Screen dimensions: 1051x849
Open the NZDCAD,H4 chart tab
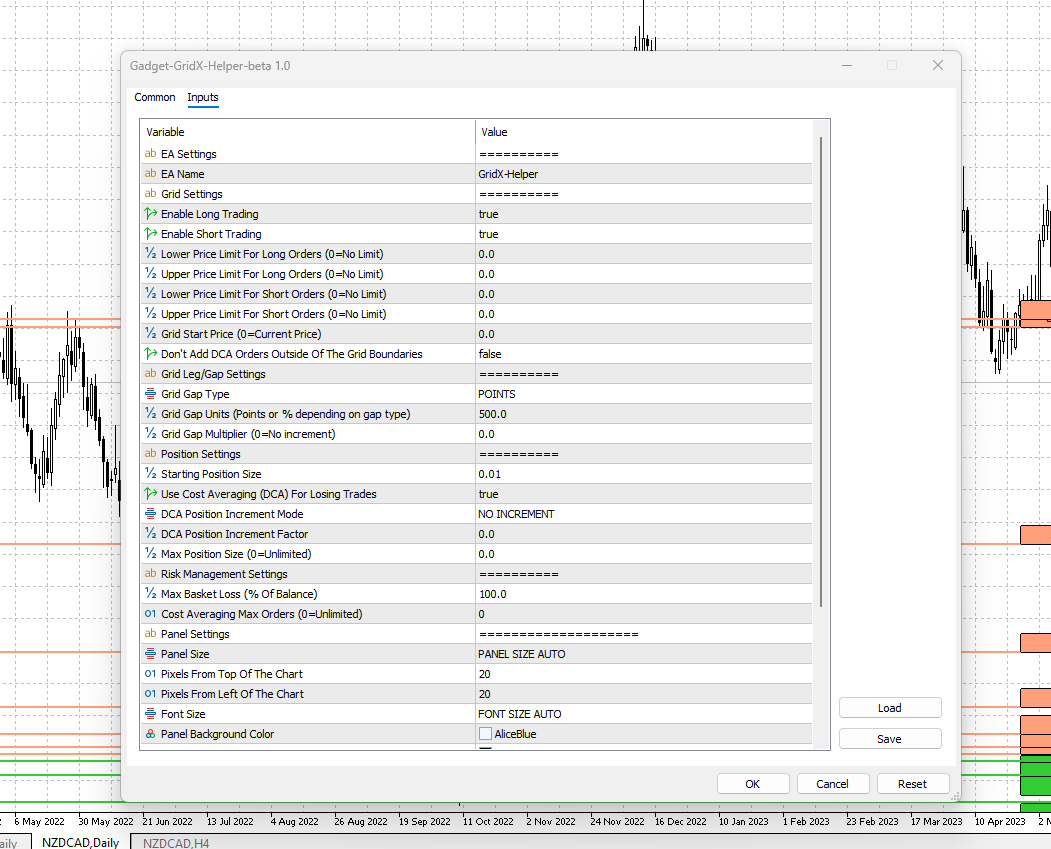176,843
